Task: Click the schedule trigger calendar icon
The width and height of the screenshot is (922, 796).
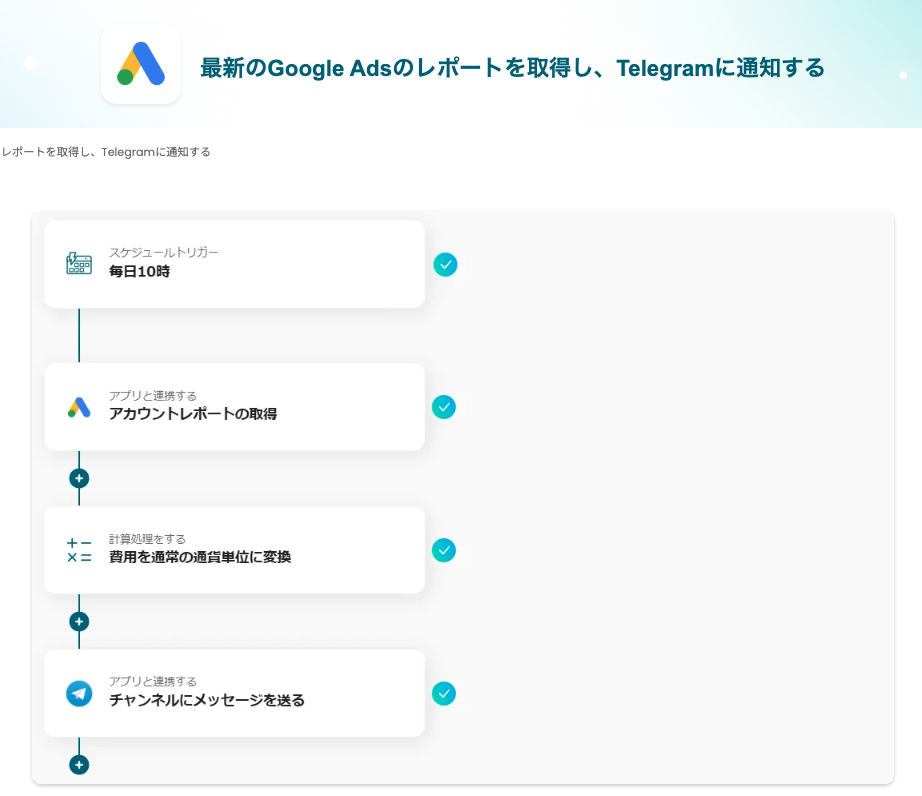Action: tap(79, 263)
